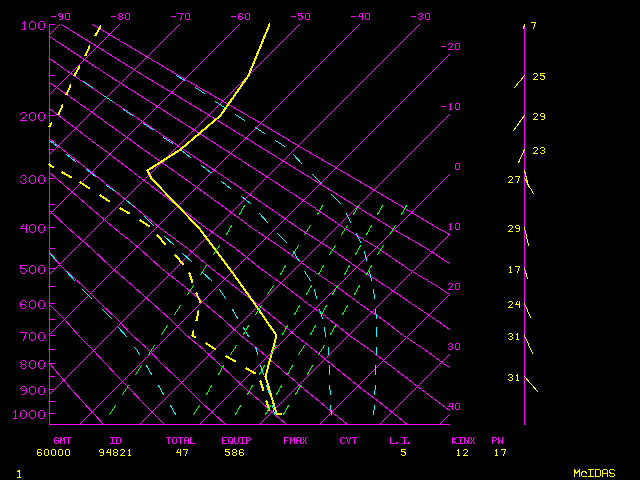Click the McIDAS label in the corner
The height and width of the screenshot is (480, 640).
coord(594,472)
